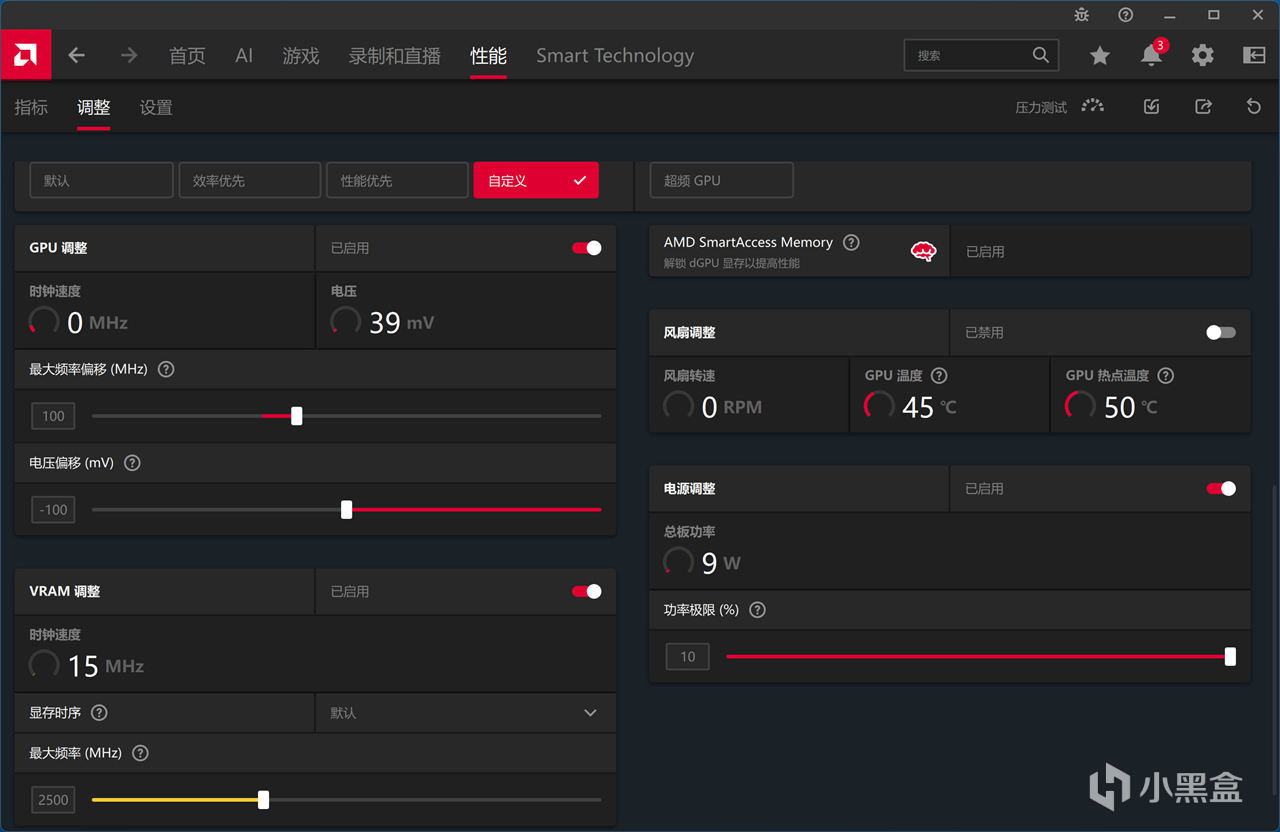Enable the 风扇调整 toggle
The height and width of the screenshot is (832, 1280).
coord(1221,333)
